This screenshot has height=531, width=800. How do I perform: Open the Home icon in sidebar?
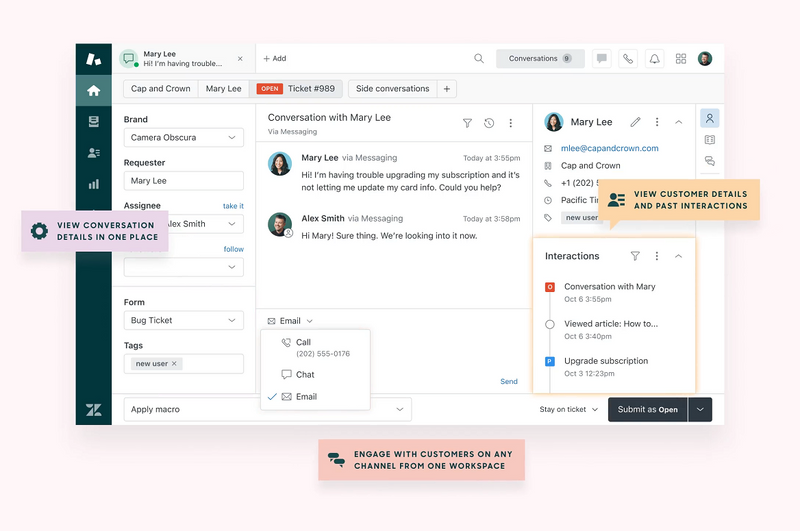[x=93, y=91]
